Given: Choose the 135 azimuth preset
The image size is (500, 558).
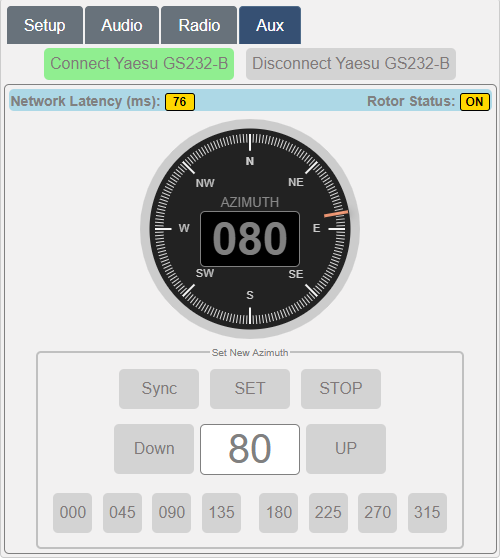Looking at the screenshot, I should [x=221, y=513].
